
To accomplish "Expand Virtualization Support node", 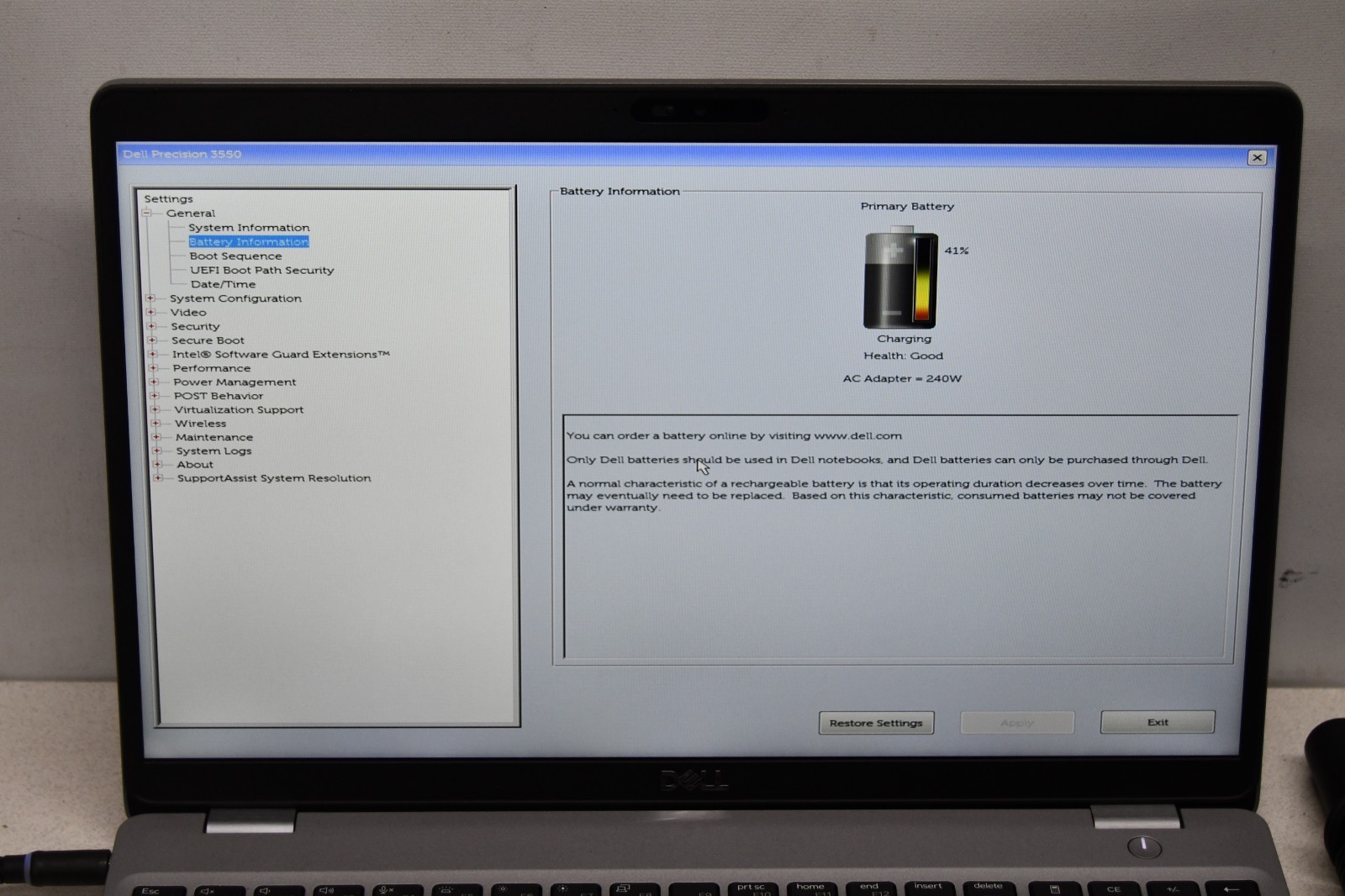I will (156, 409).
